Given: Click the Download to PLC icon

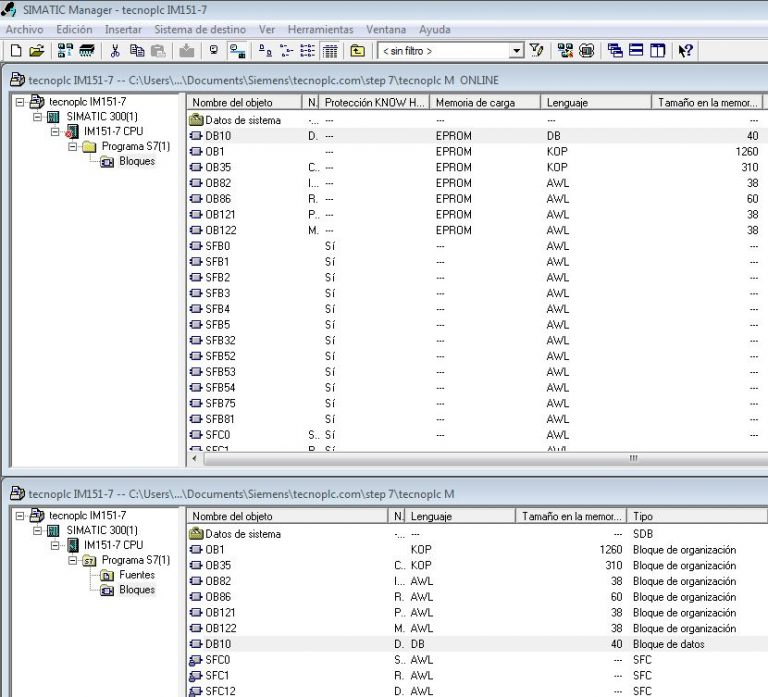Looking at the screenshot, I should coord(187,50).
